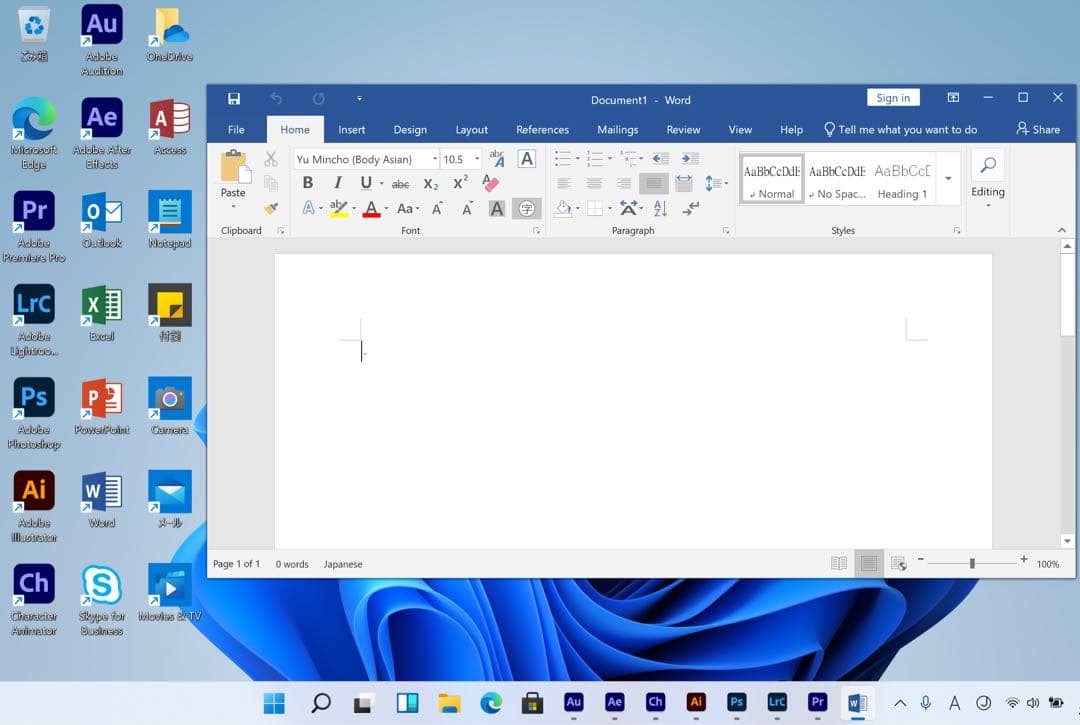Image resolution: width=1080 pixels, height=725 pixels.
Task: Apply the Subscript format
Action: click(431, 183)
